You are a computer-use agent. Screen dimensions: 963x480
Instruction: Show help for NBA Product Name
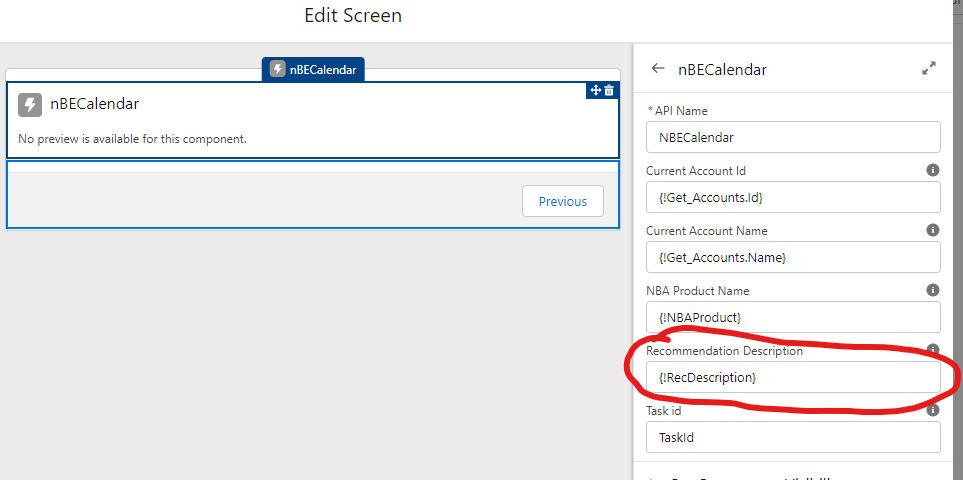[x=932, y=291]
